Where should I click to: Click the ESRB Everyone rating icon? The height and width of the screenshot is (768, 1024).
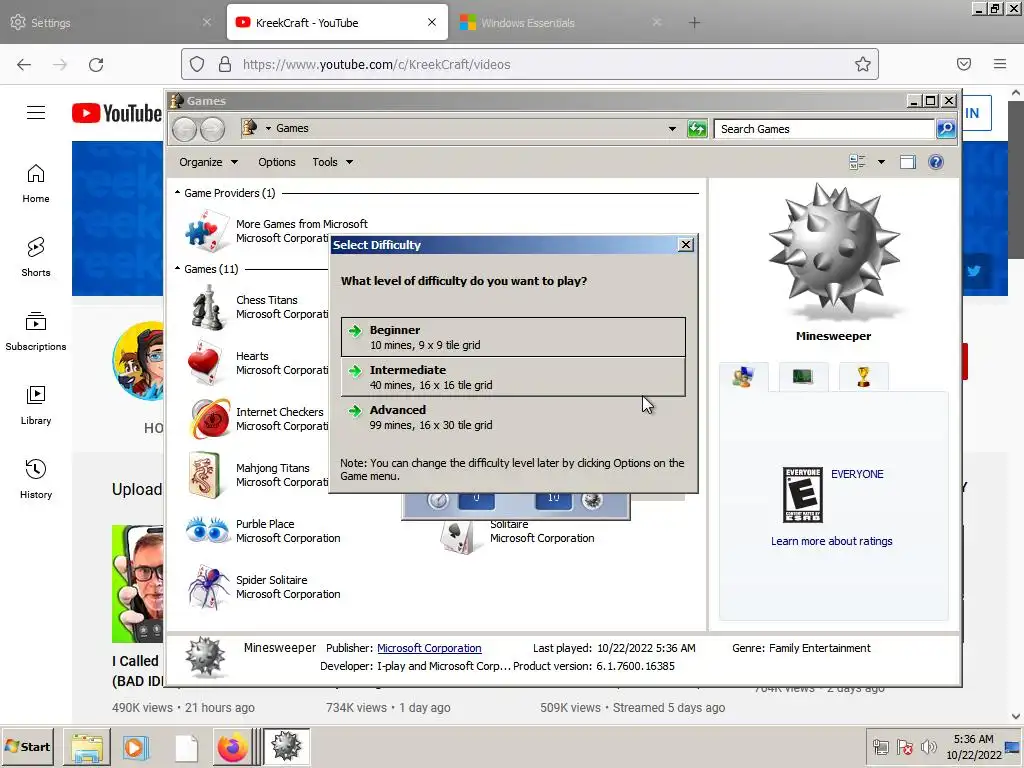[803, 494]
